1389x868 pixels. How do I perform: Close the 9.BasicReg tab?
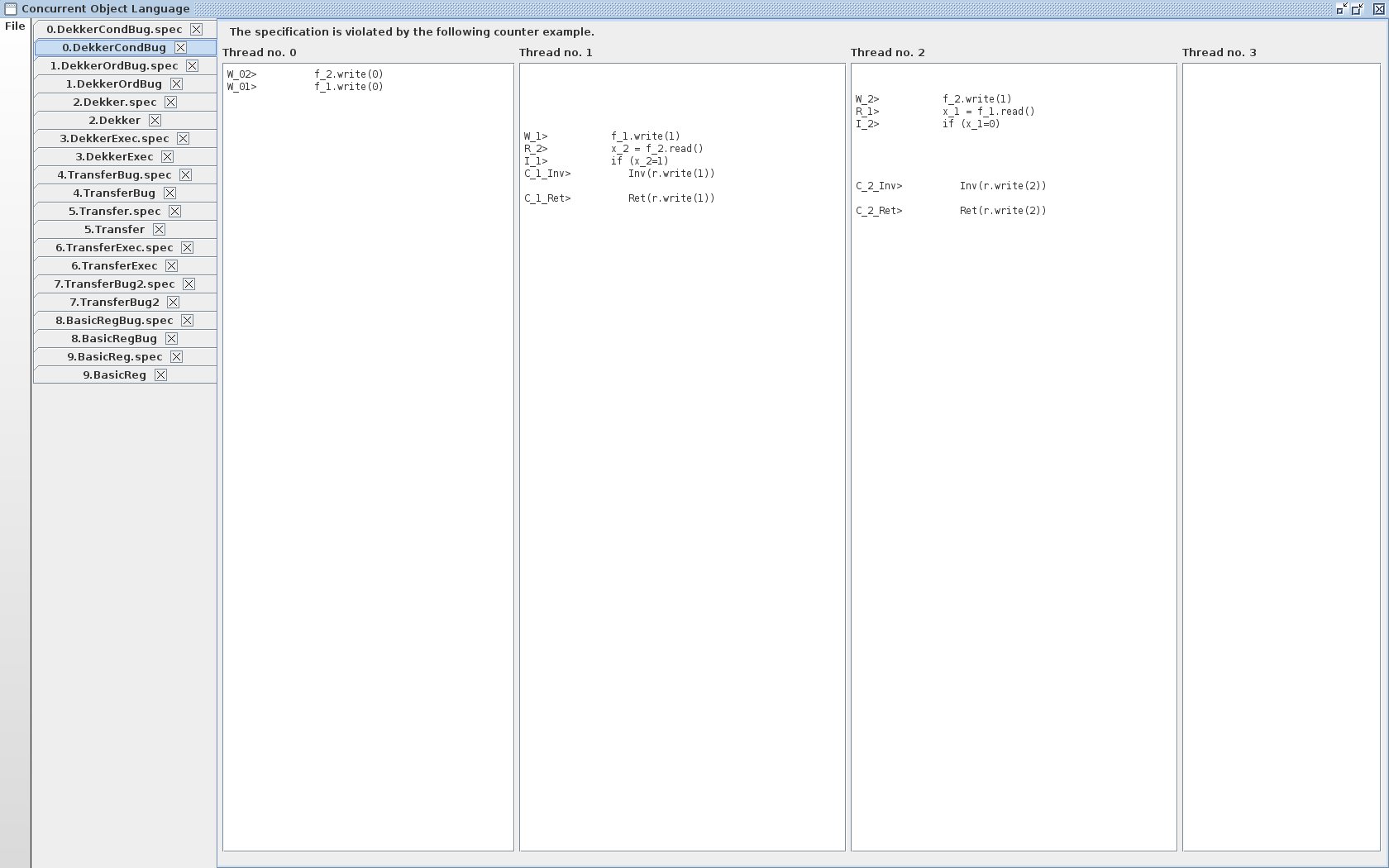tap(160, 374)
